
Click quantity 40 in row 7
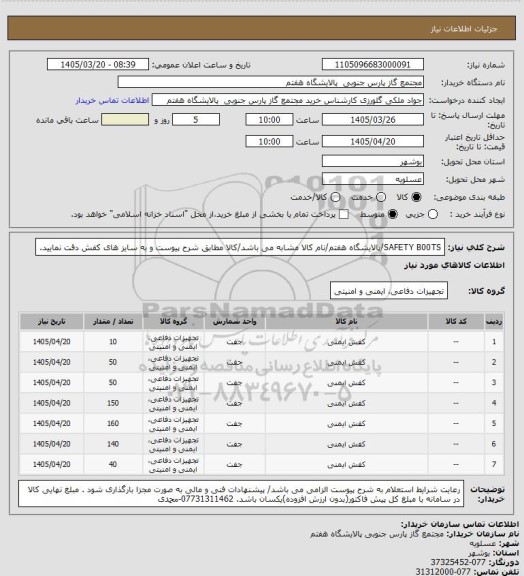113,464
